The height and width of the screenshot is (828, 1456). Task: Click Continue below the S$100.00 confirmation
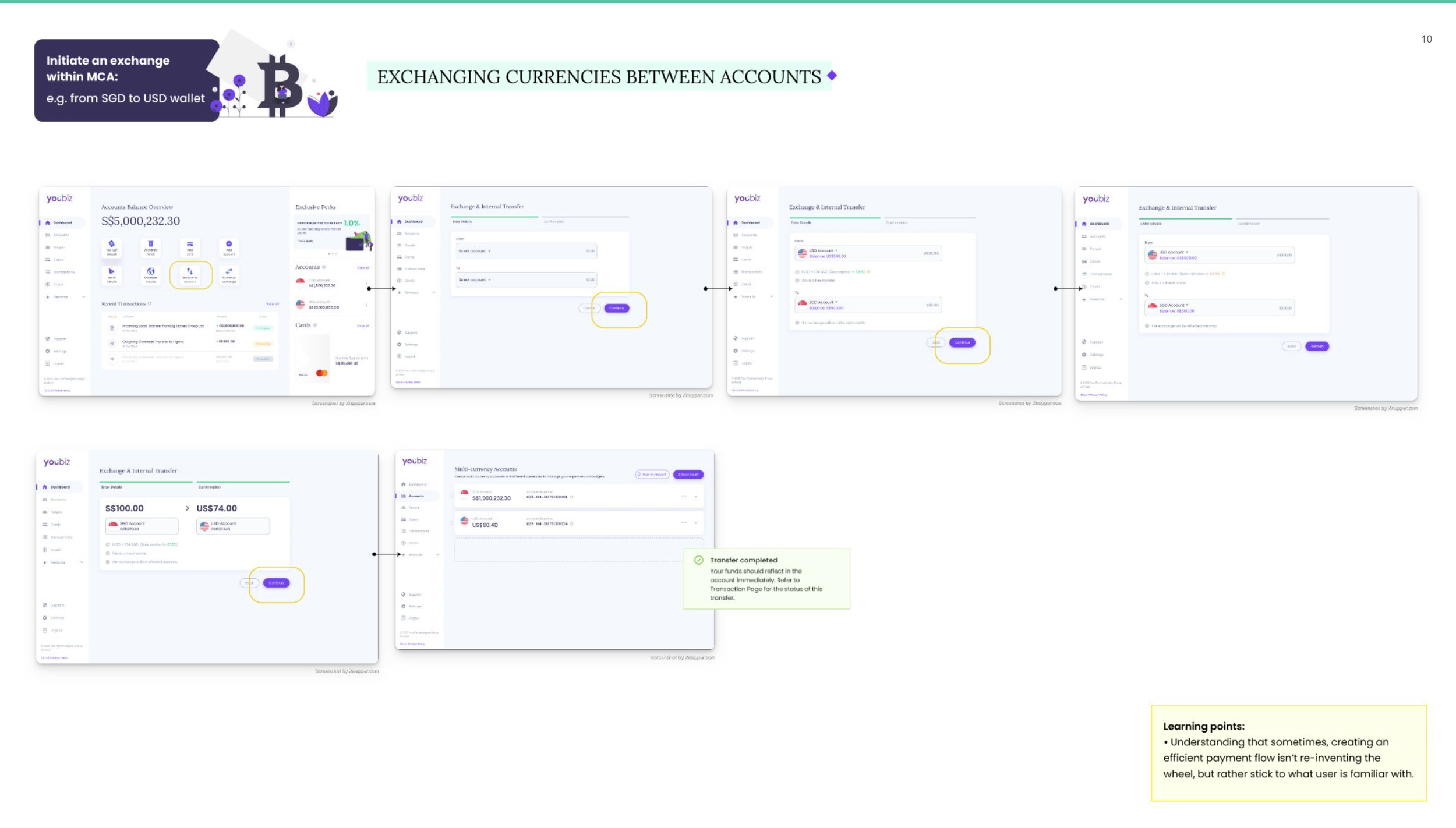[x=276, y=583]
